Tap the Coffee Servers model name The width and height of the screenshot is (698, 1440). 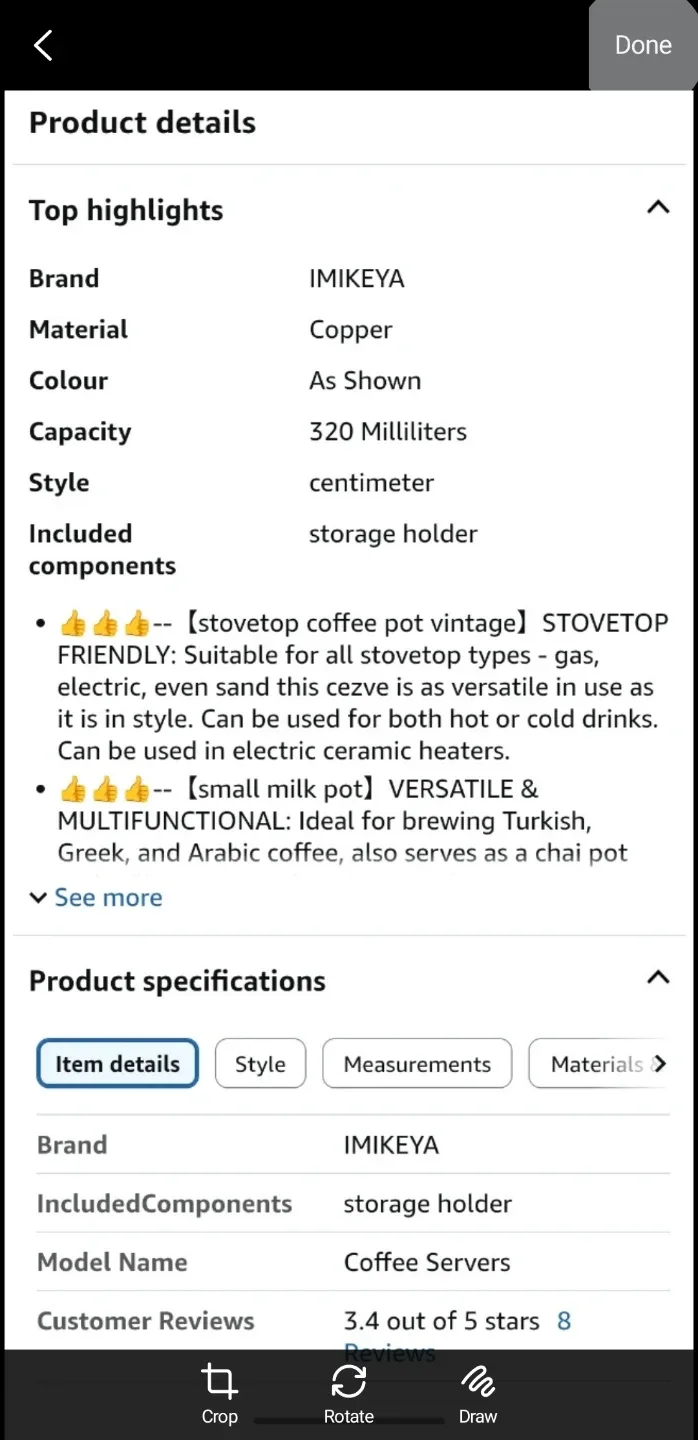[x=428, y=1262]
